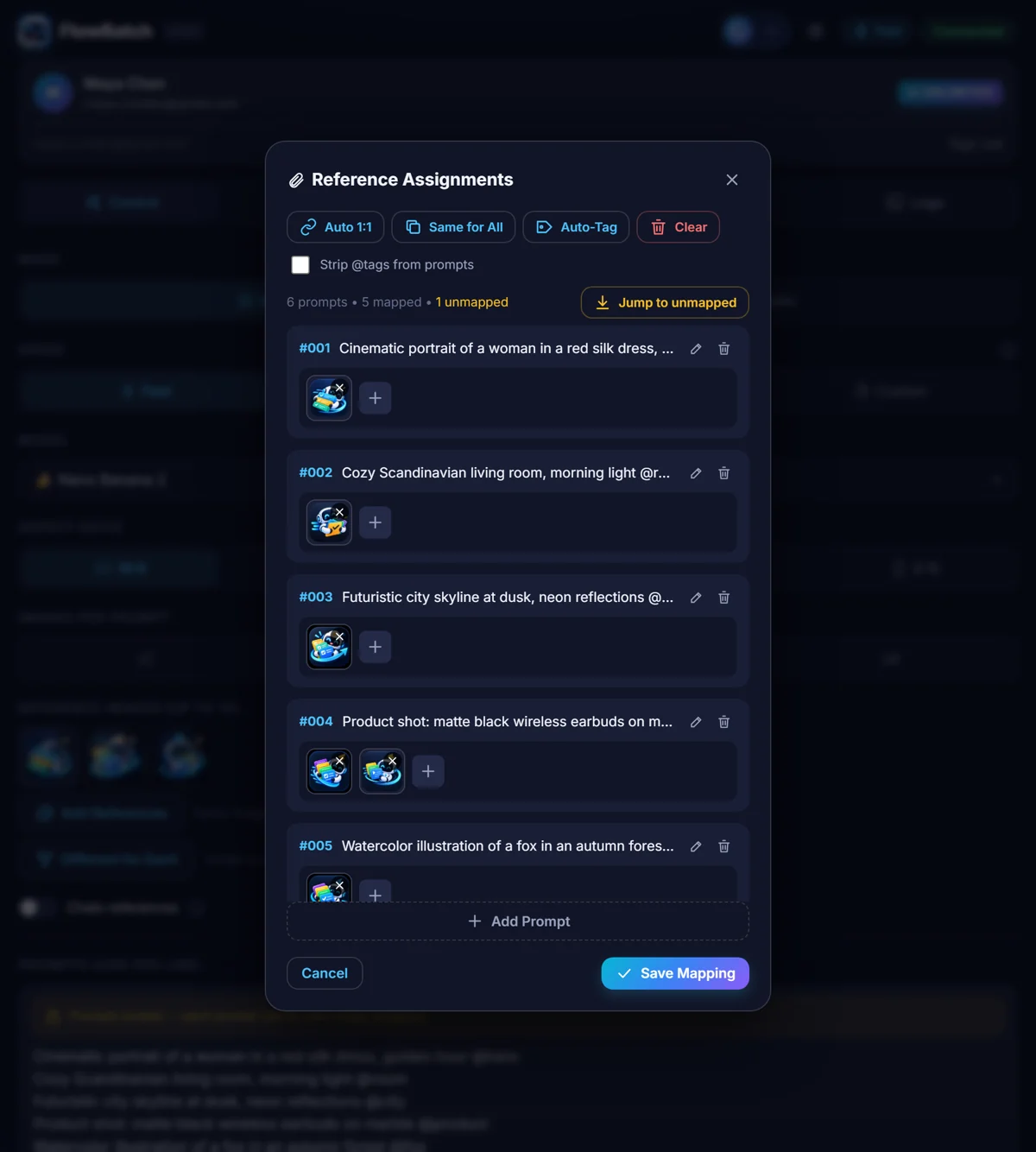Edit prompt #003 with the pencil icon
The height and width of the screenshot is (1152, 1036).
[696, 598]
